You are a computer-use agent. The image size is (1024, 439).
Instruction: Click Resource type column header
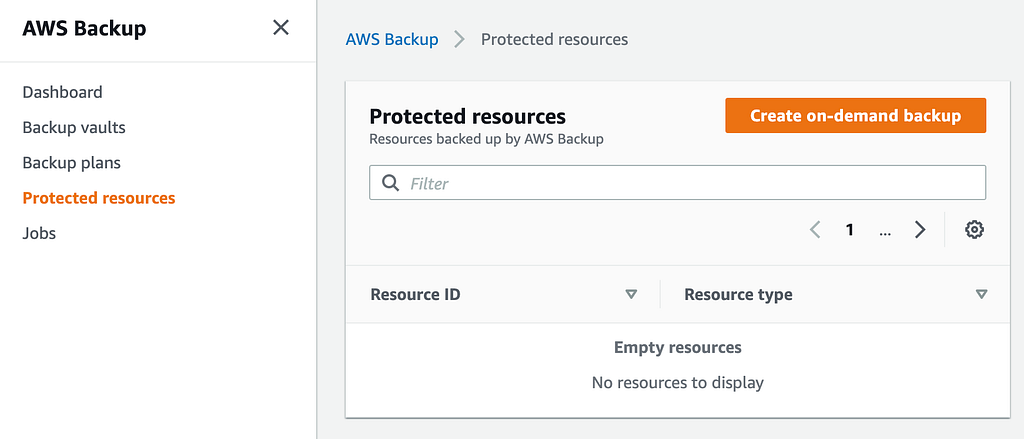pyautogui.click(x=739, y=295)
